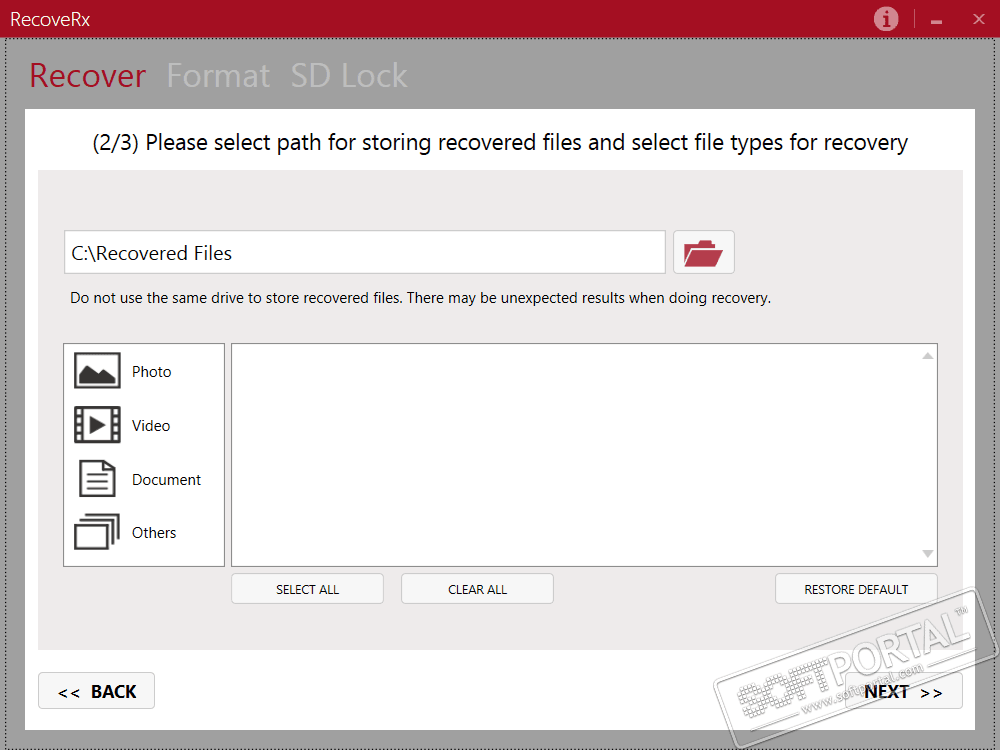This screenshot has width=1000, height=750.
Task: Browse for folder using red folder icon
Action: pyautogui.click(x=703, y=253)
